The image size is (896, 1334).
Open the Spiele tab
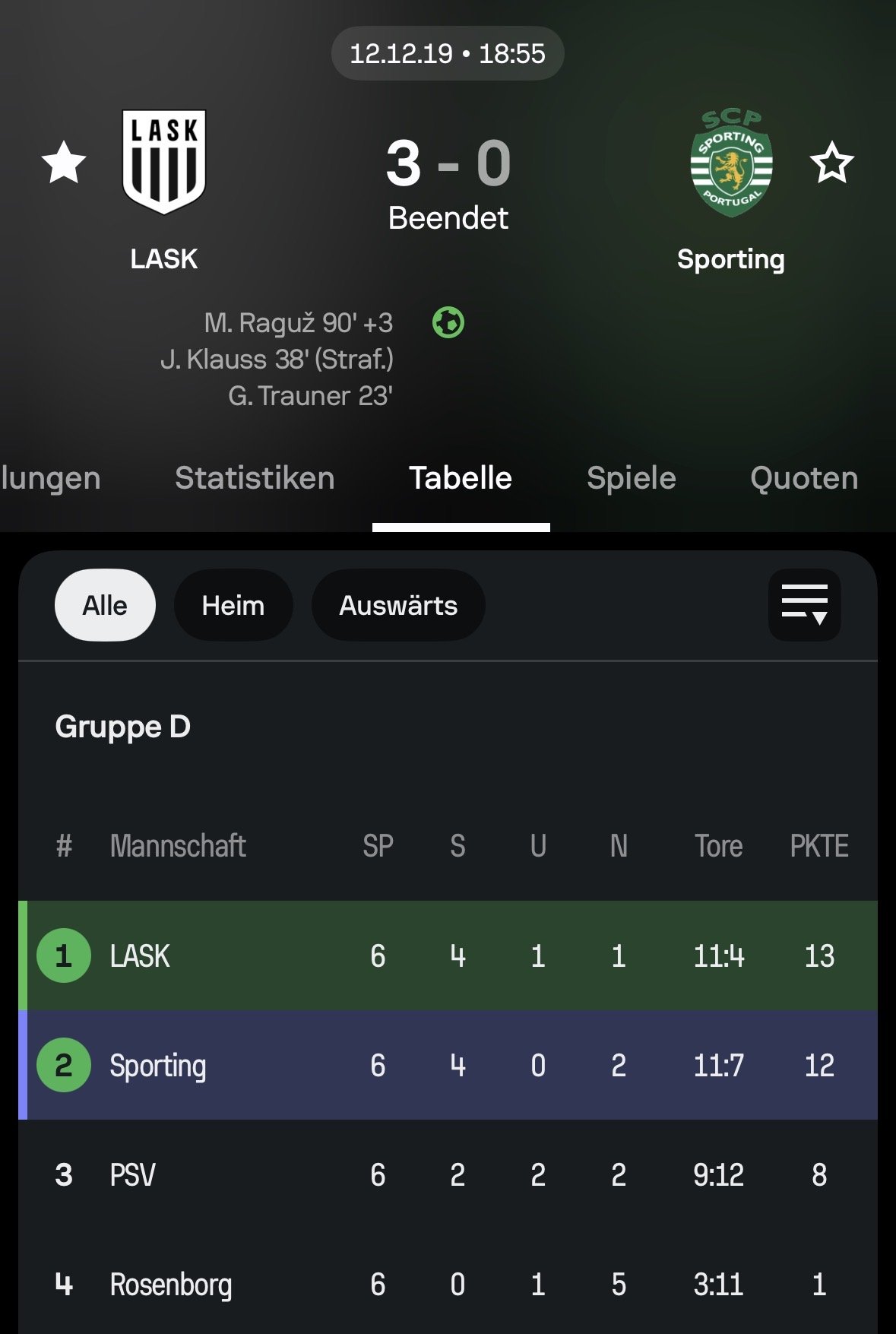(x=631, y=478)
